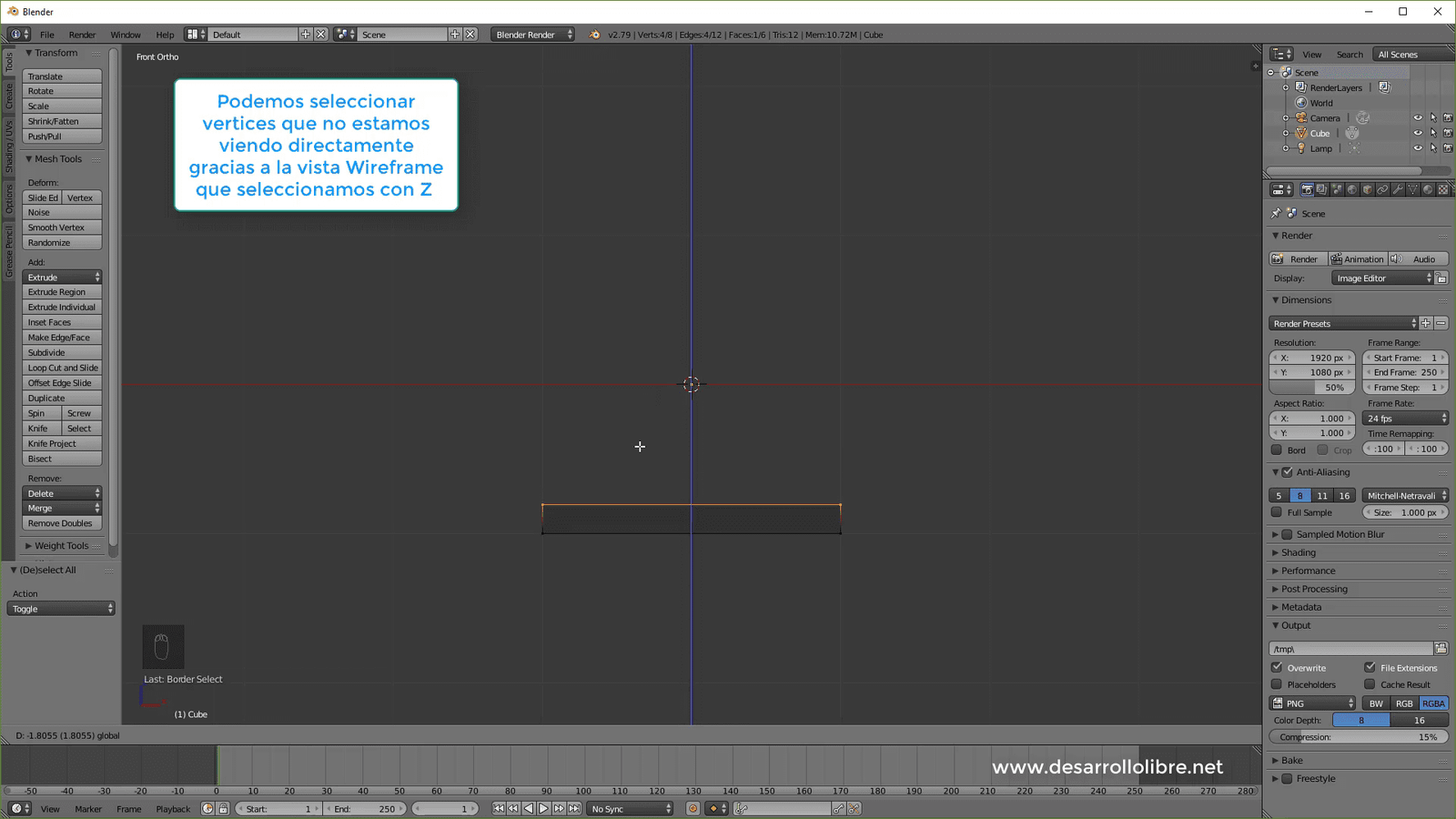Disable the Anti-Aliasing checkbox
The height and width of the screenshot is (819, 1456).
(x=1288, y=472)
